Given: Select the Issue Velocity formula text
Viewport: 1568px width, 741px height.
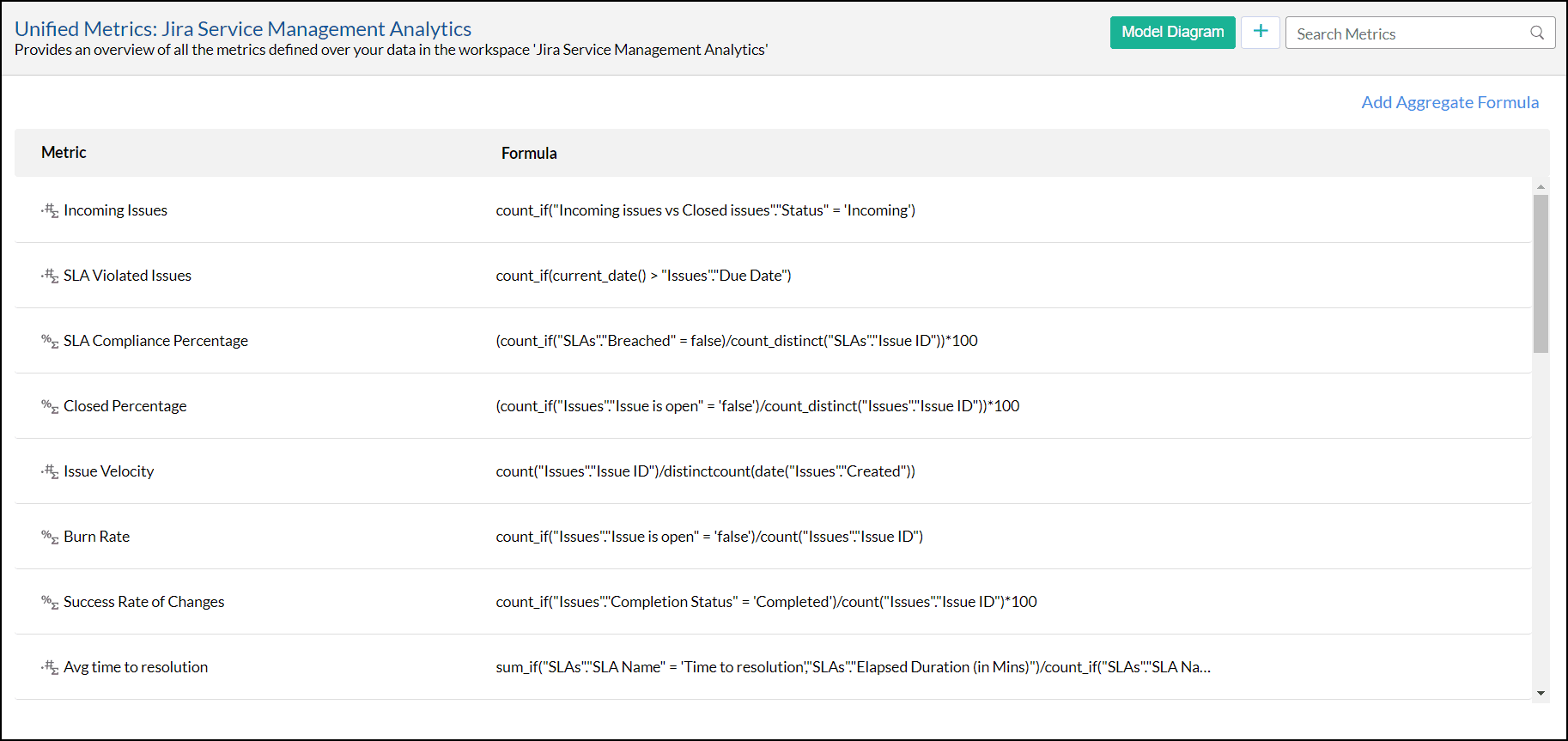Looking at the screenshot, I should tap(705, 471).
